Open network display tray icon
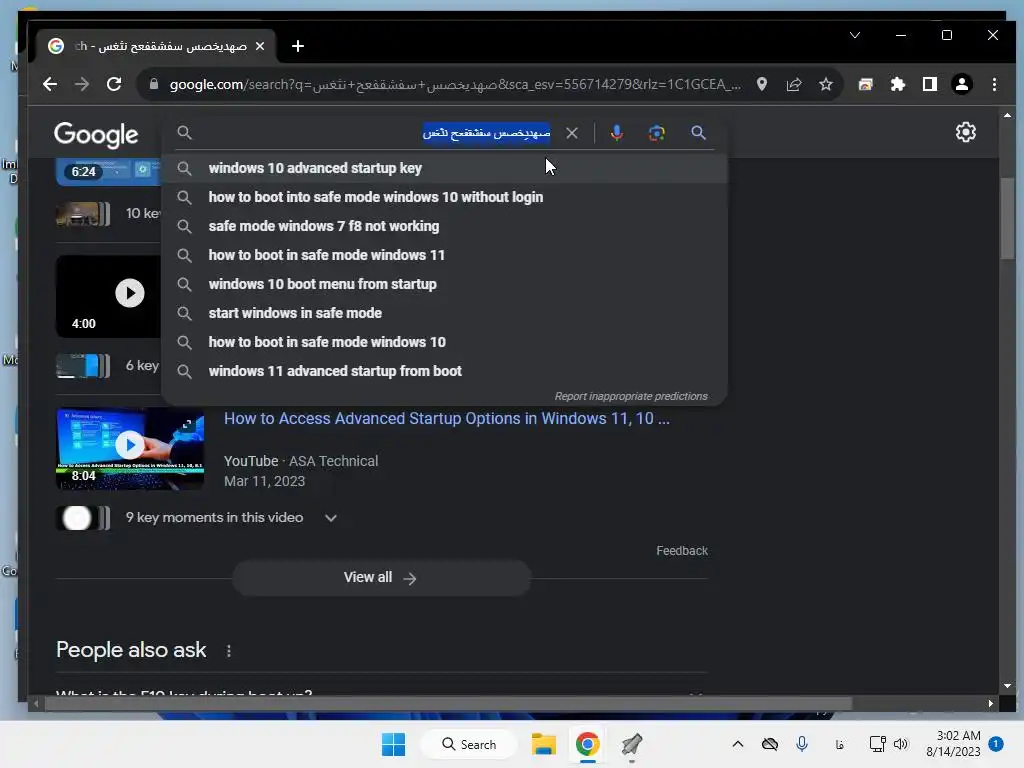The image size is (1024, 768). point(877,744)
